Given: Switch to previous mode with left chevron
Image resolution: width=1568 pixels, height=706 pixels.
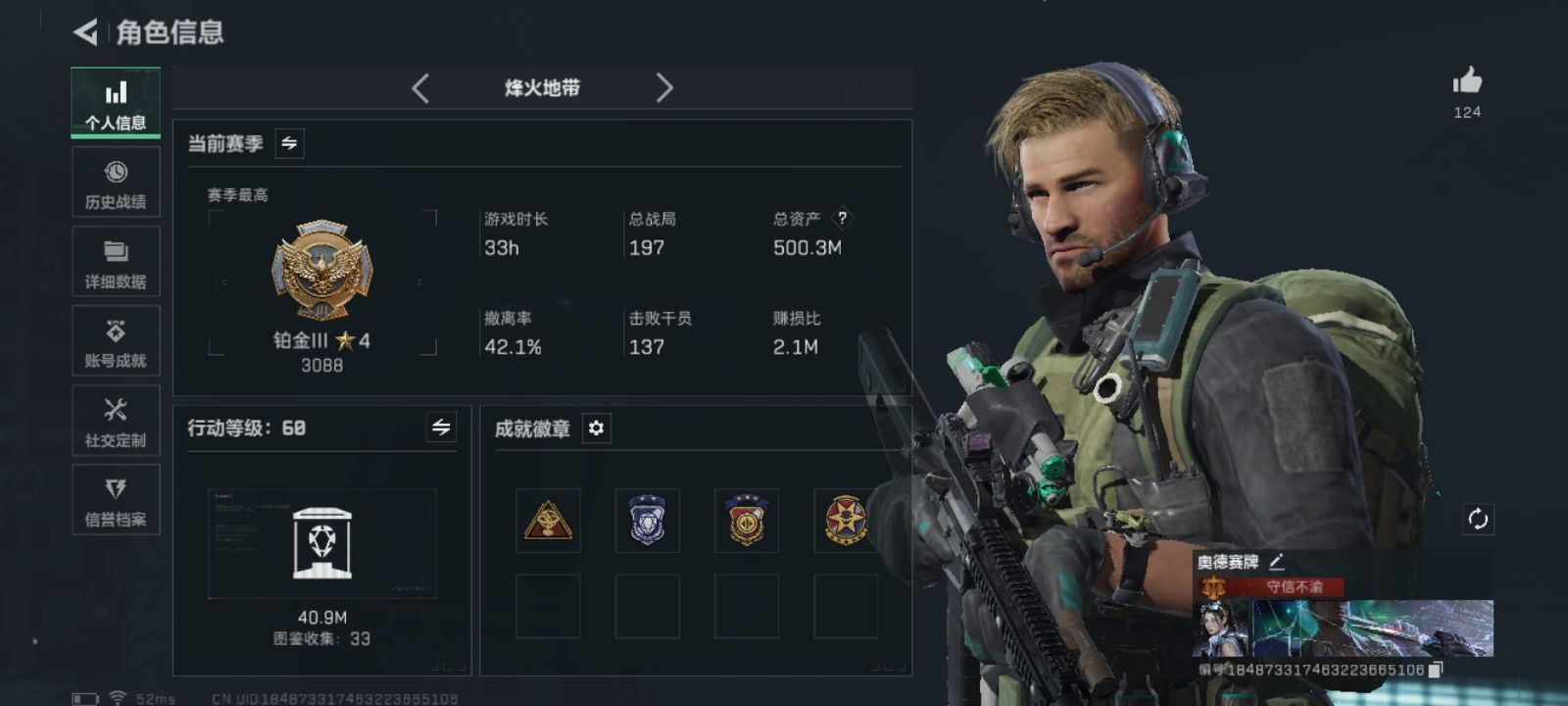Looking at the screenshot, I should pos(420,88).
